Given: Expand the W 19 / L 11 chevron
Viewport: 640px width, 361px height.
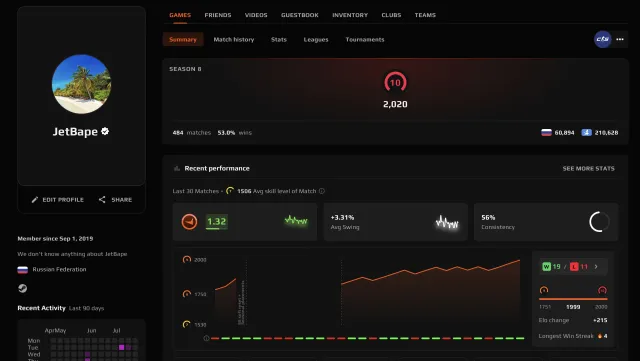Looking at the screenshot, I should tap(596, 267).
